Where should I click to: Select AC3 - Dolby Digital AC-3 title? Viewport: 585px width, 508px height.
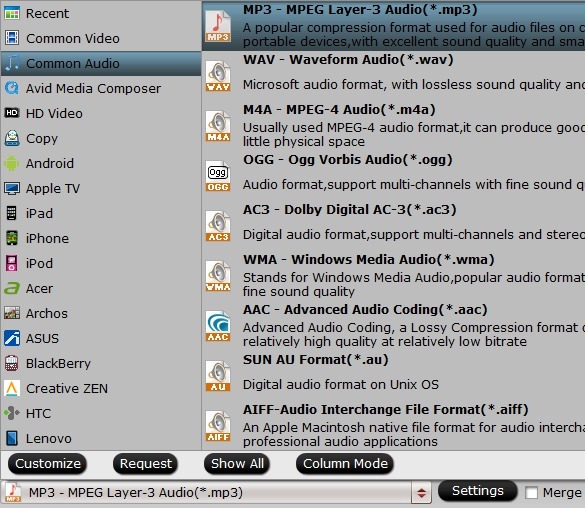tap(350, 210)
